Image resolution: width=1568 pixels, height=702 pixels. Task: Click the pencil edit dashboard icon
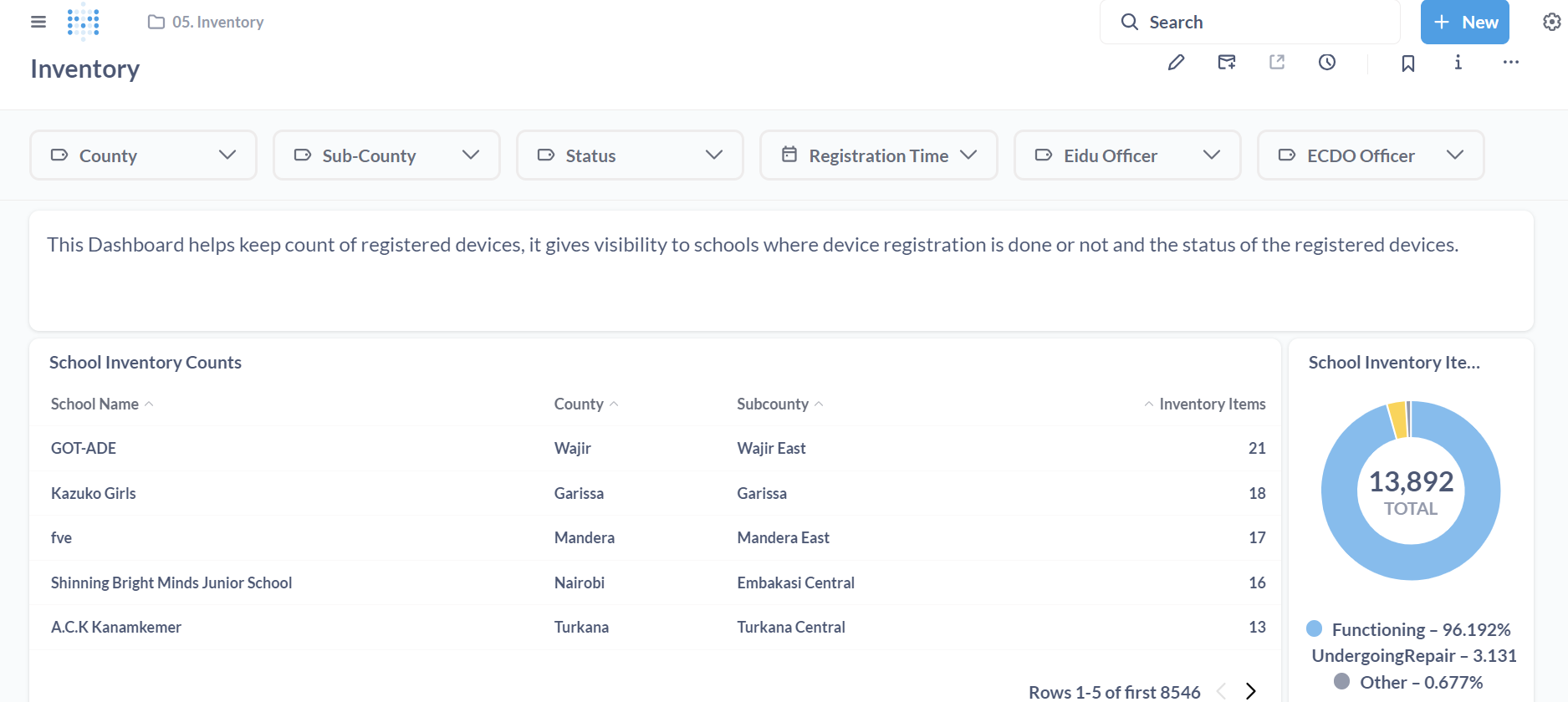pos(1176,63)
